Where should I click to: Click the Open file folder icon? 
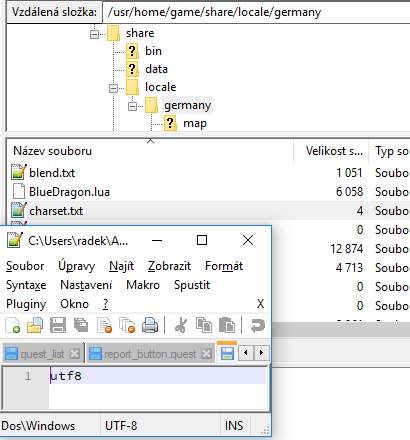[x=35, y=325]
